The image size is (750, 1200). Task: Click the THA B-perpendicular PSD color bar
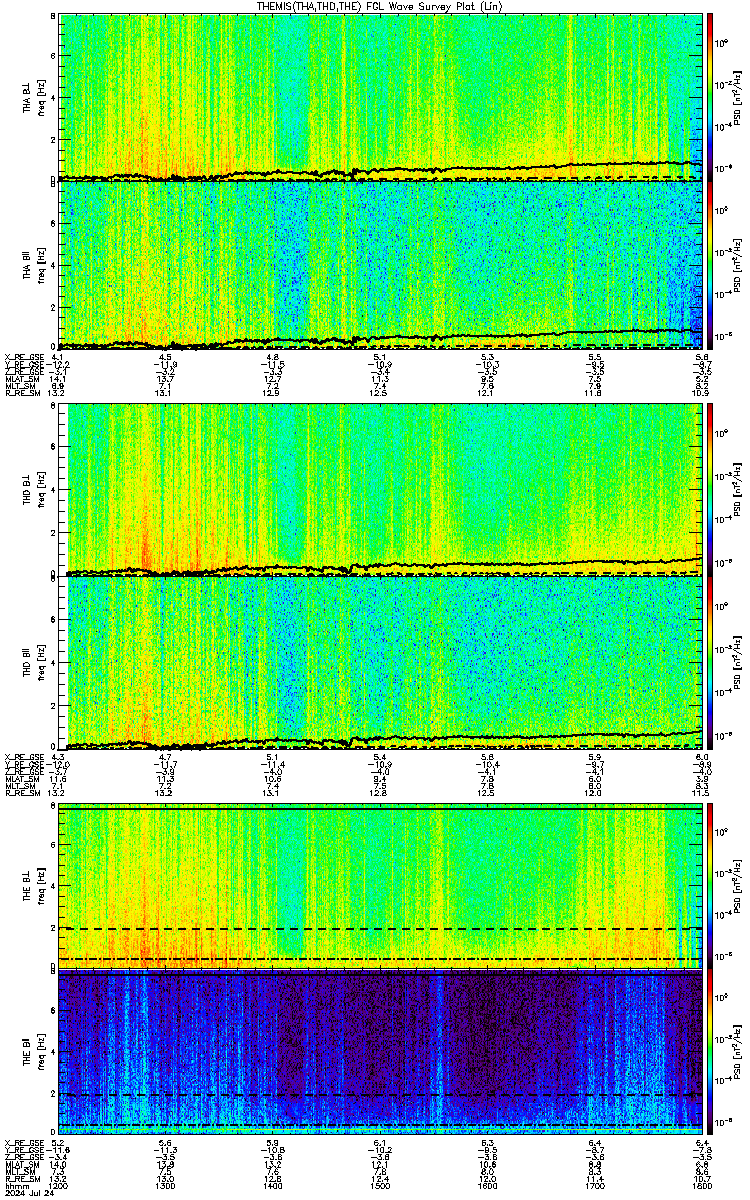[x=711, y=96]
